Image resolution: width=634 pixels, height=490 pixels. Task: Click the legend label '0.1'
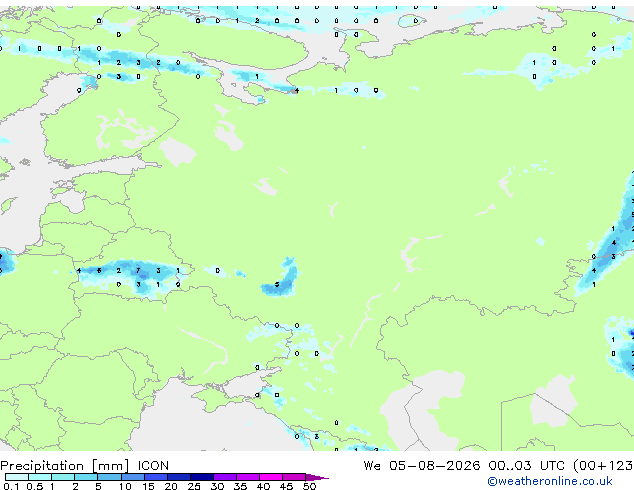click(11, 486)
